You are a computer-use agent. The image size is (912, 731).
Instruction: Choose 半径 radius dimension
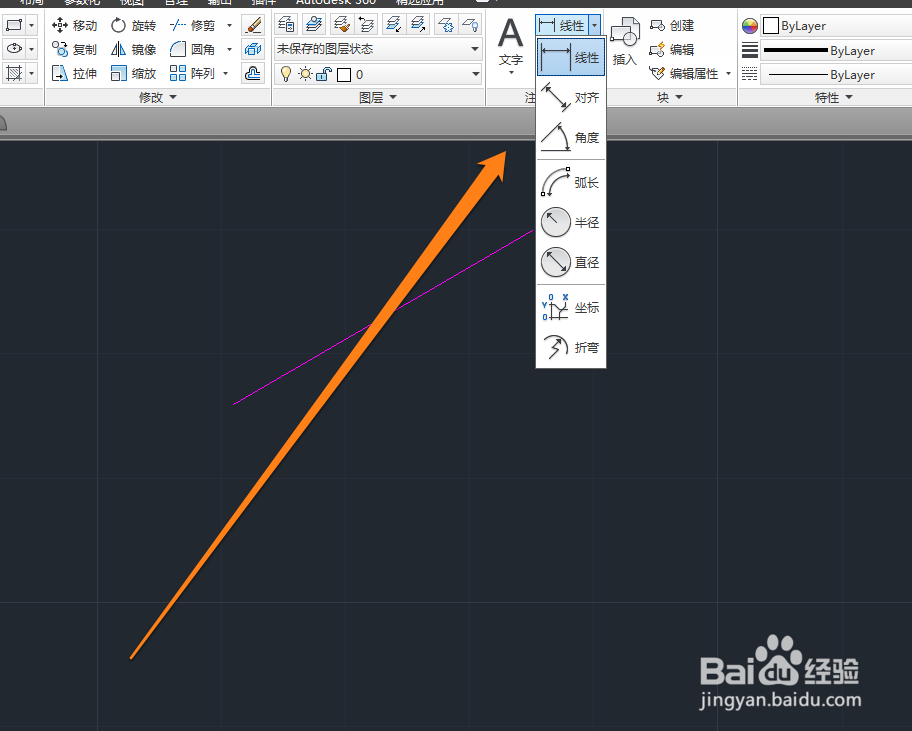(x=571, y=222)
